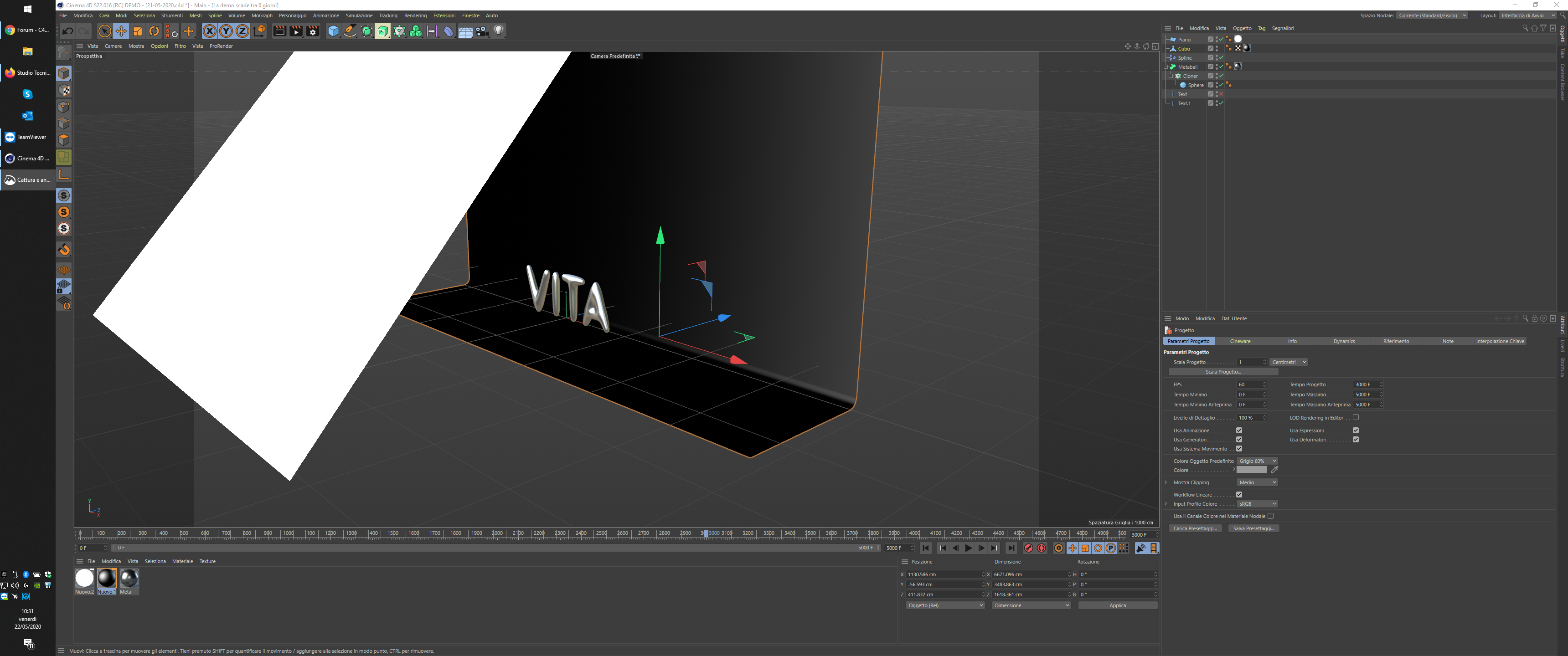
Task: Uncheck the Usa Animazione checkbox
Action: 1239,430
